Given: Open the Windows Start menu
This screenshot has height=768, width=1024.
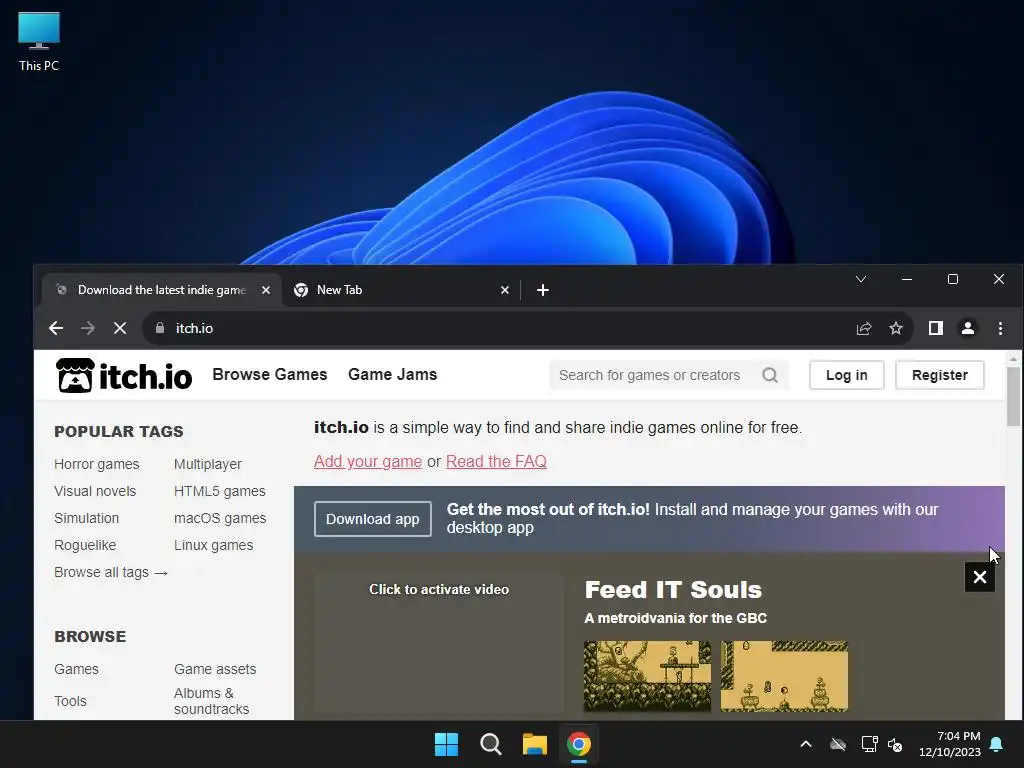Looking at the screenshot, I should 447,744.
